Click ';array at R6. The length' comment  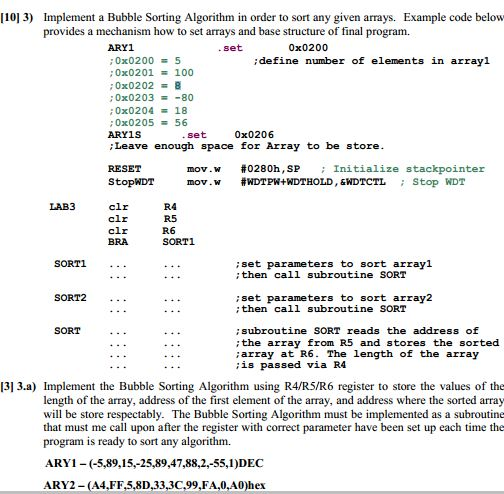pyautogui.click(x=357, y=354)
